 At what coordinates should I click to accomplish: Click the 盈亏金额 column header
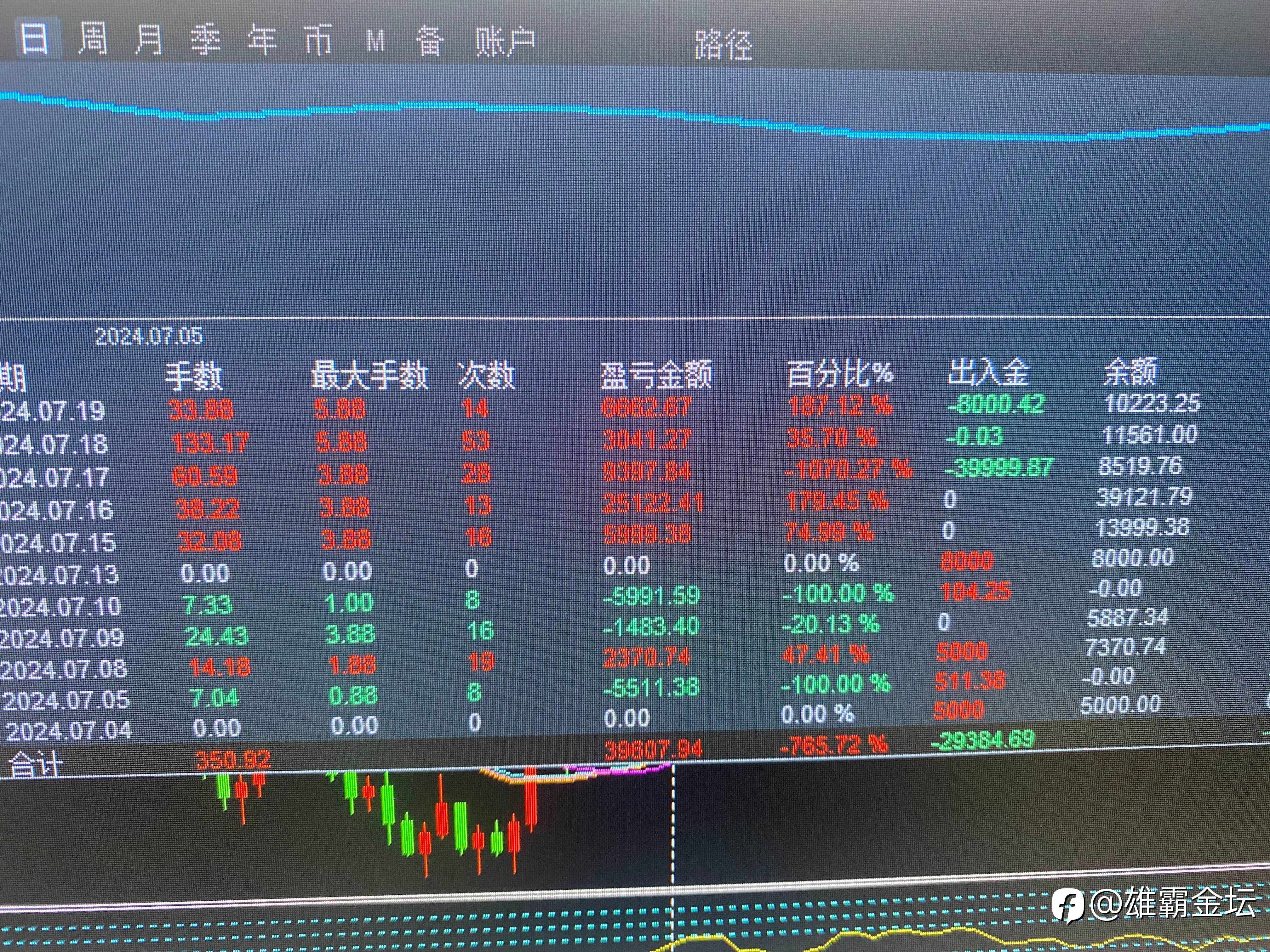(656, 375)
